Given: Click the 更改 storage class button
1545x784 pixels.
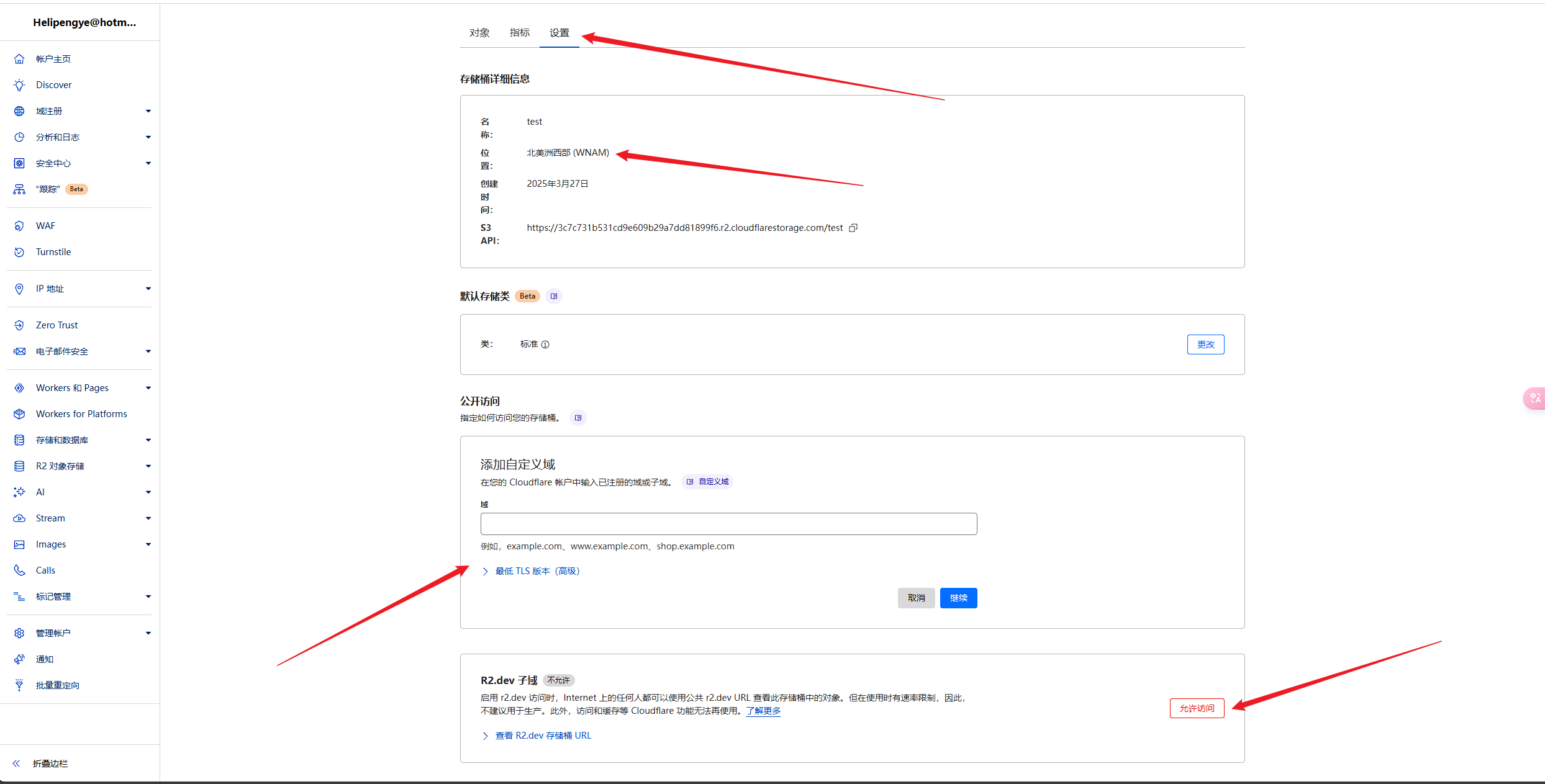Looking at the screenshot, I should pos(1205,345).
